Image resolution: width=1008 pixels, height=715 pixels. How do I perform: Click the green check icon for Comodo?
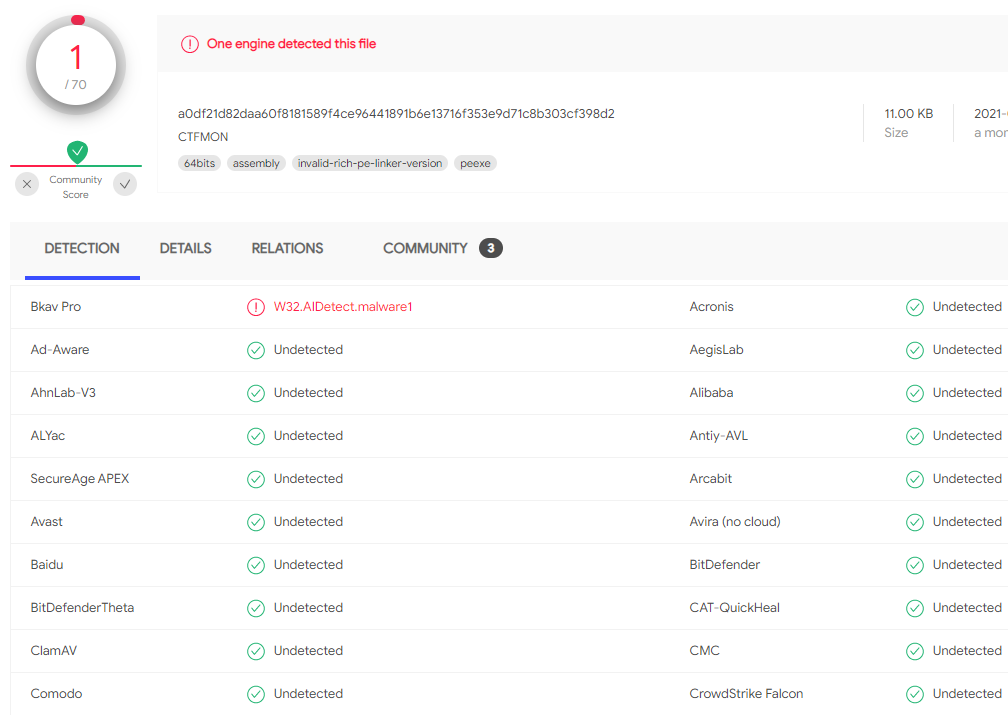256,694
